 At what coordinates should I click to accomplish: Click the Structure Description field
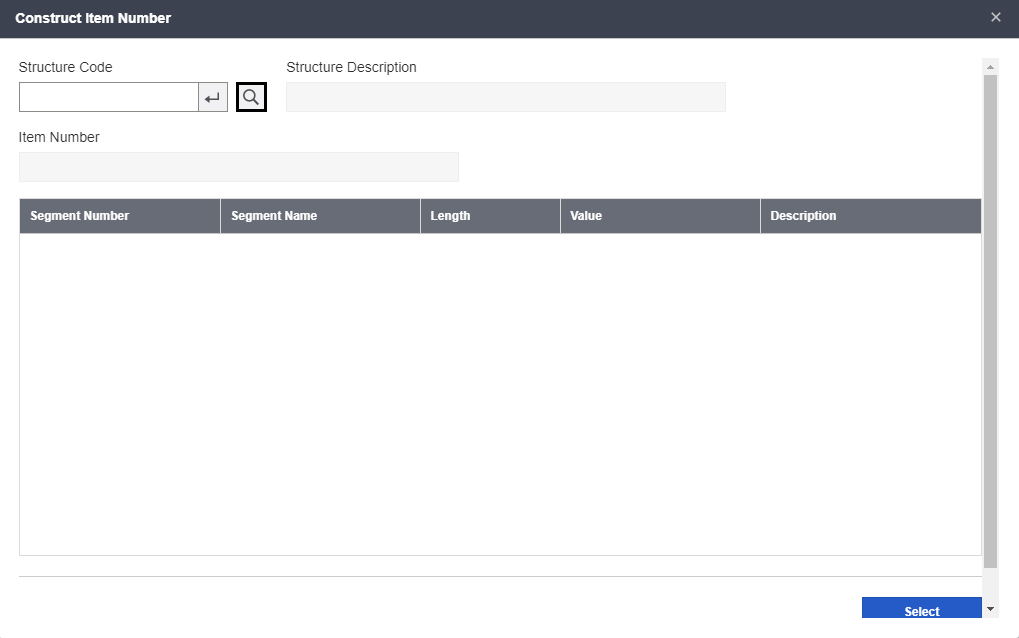pos(505,96)
